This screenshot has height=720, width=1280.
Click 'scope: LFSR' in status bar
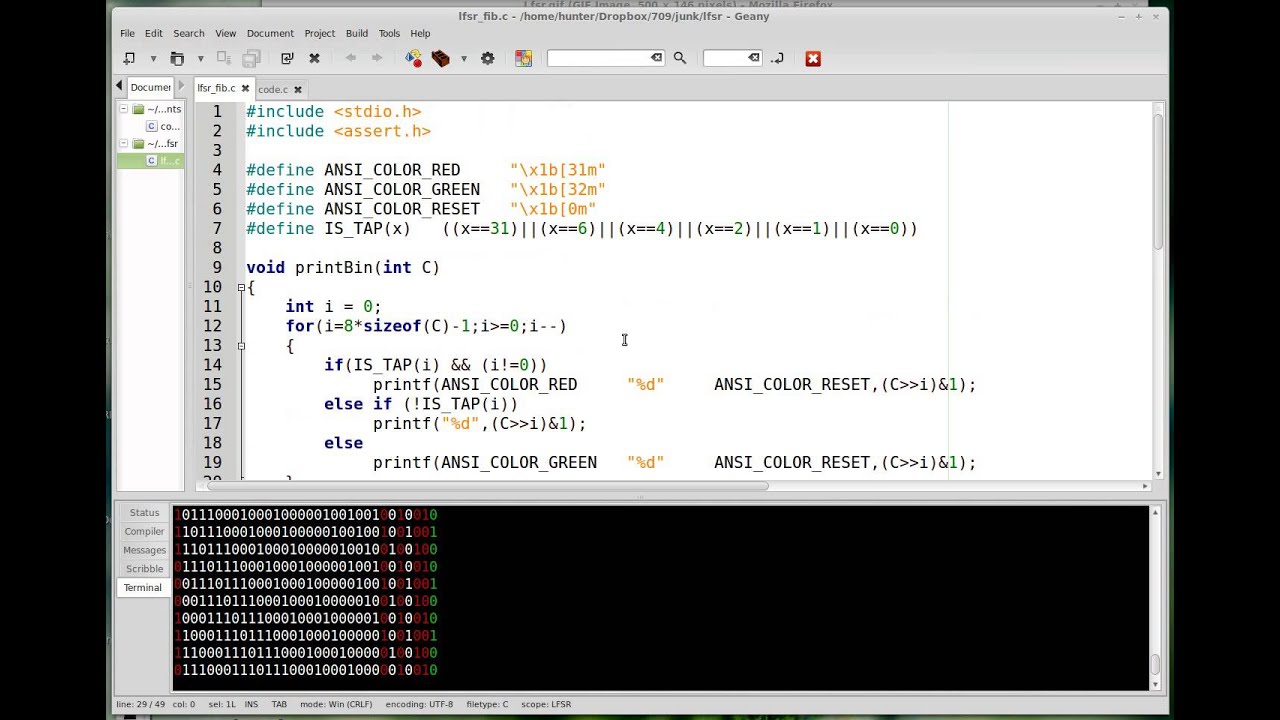click(545, 704)
